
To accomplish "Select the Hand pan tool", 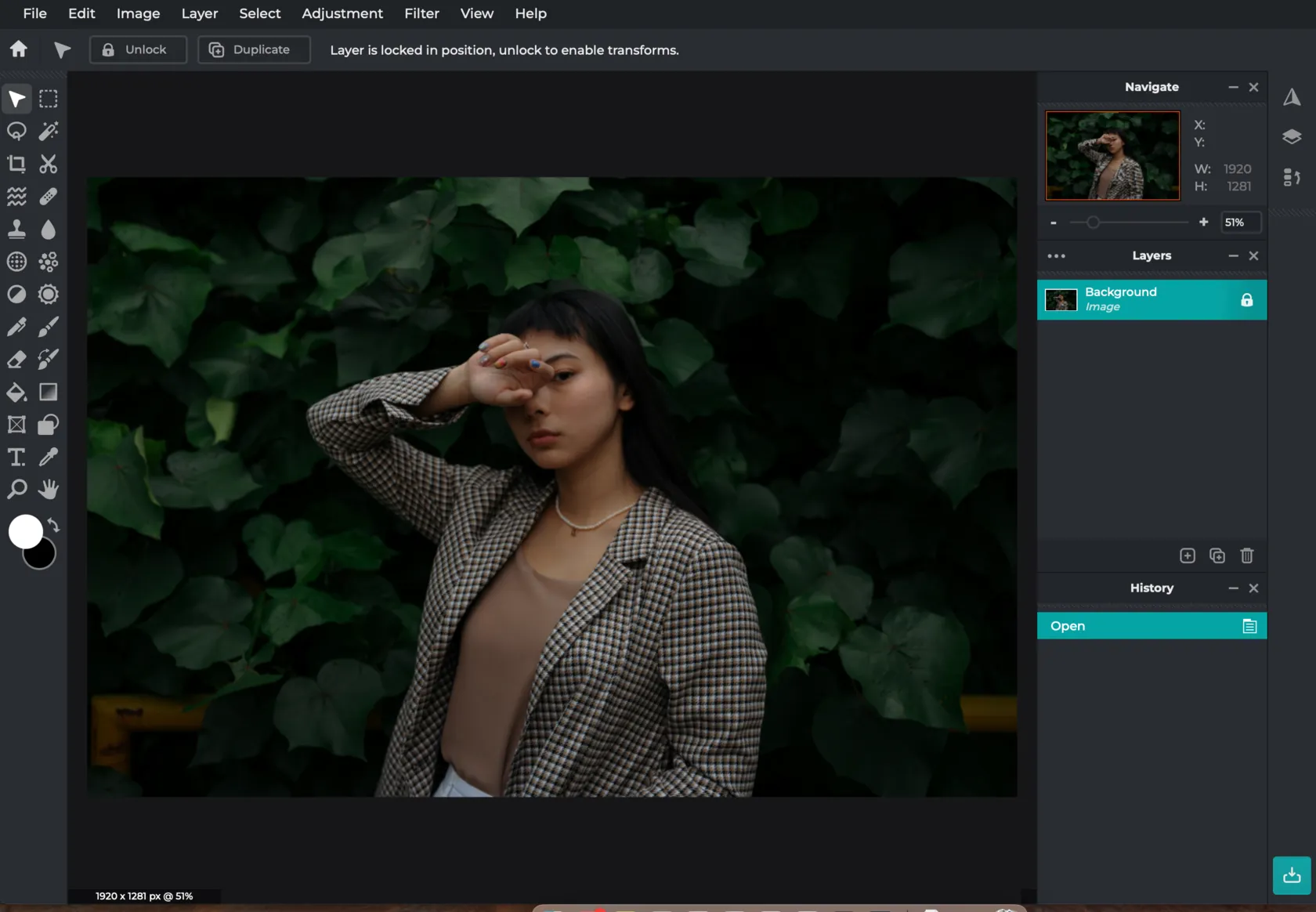I will [49, 490].
